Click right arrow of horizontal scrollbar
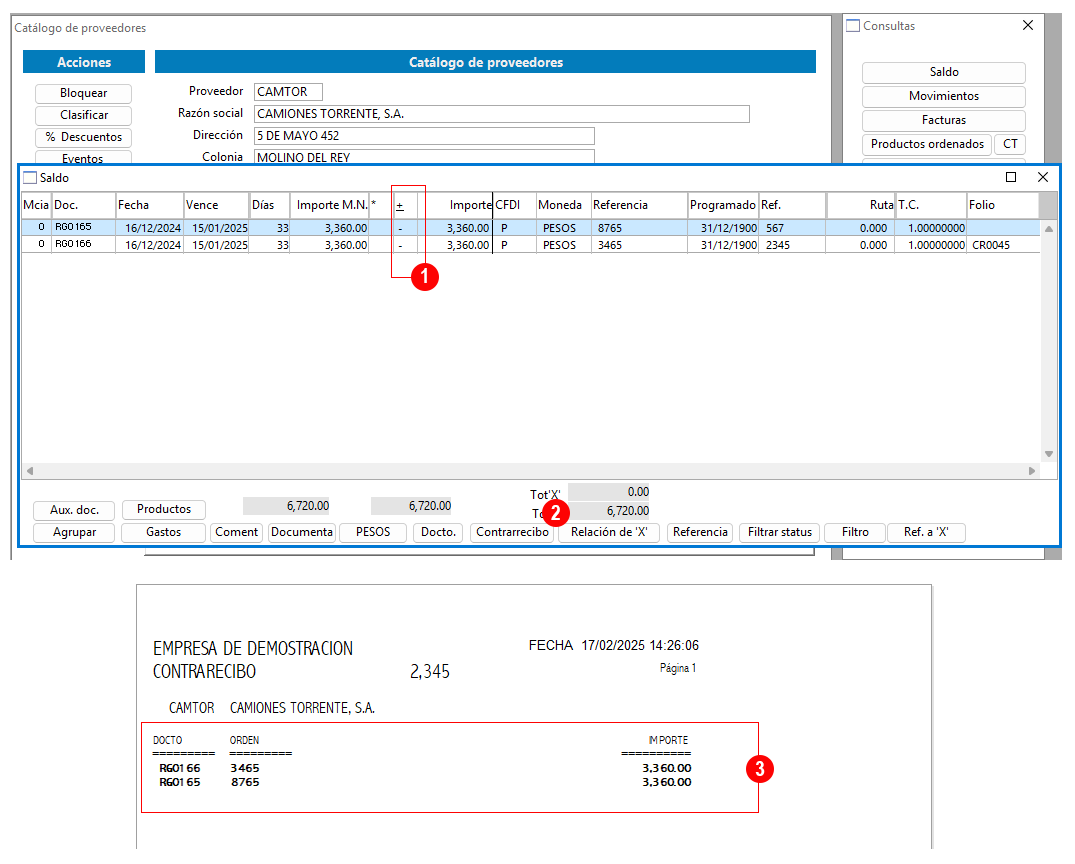 pos(1032,471)
